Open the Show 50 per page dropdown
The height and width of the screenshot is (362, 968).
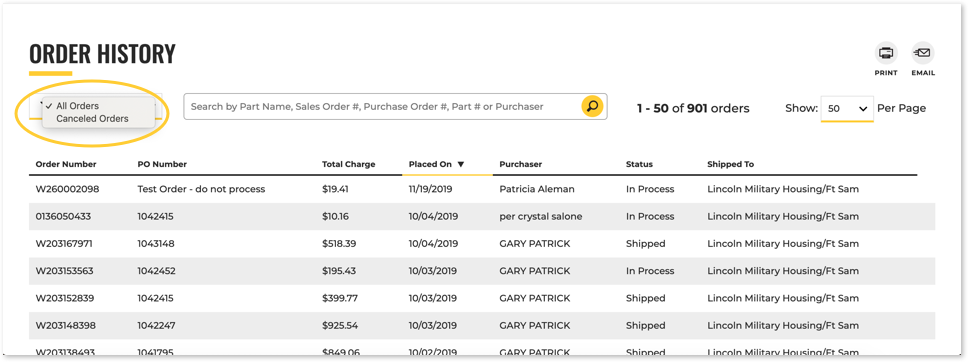(x=847, y=108)
